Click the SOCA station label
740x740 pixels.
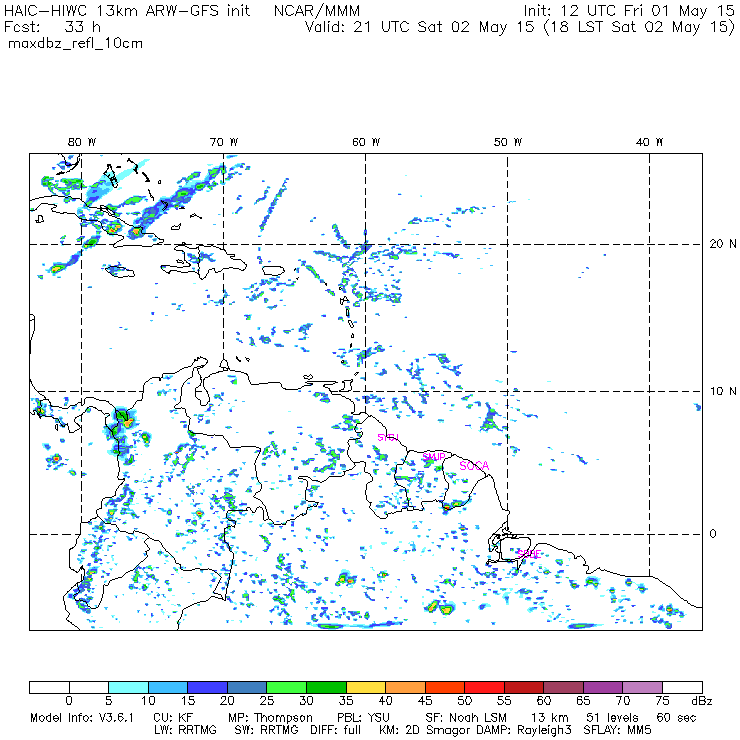(474, 466)
